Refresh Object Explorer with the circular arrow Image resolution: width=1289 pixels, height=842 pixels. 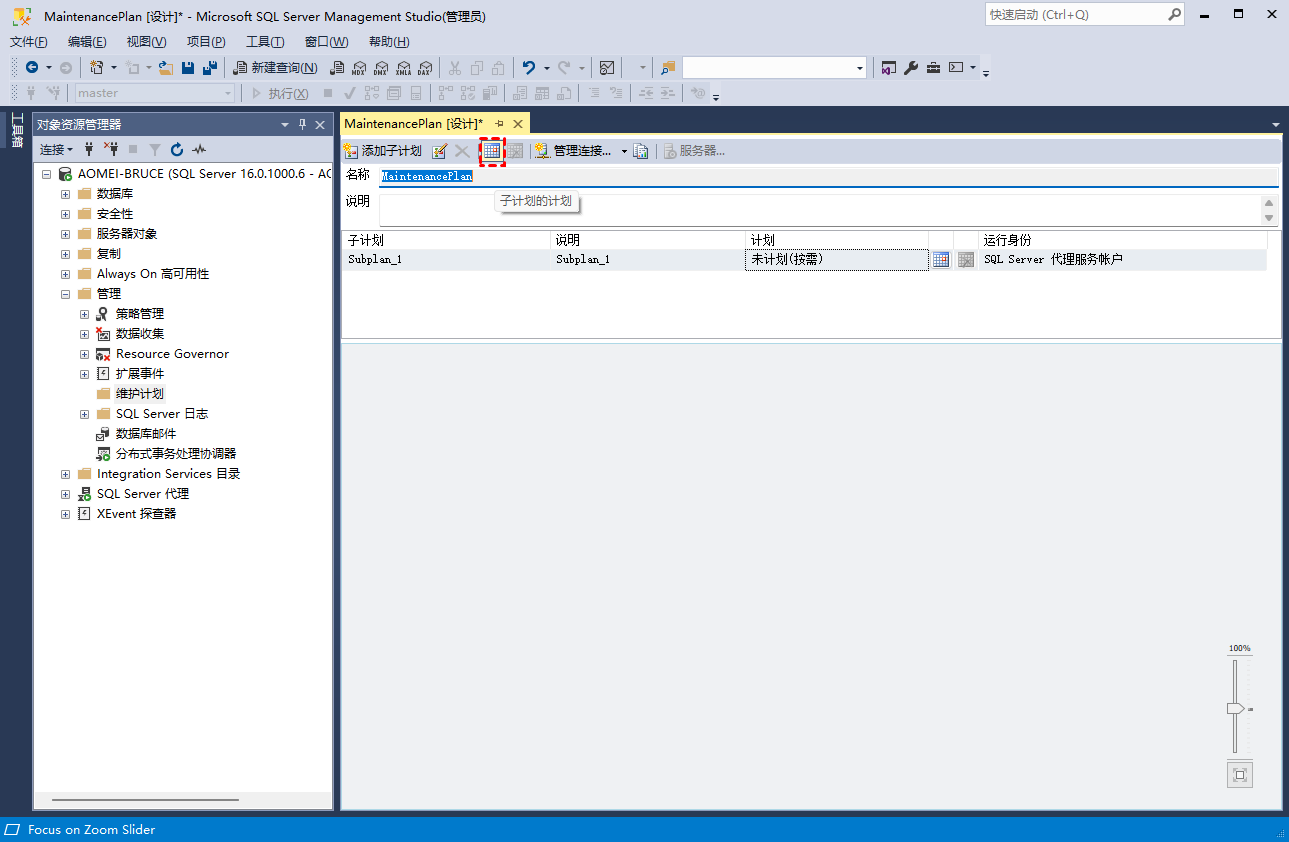coord(177,149)
